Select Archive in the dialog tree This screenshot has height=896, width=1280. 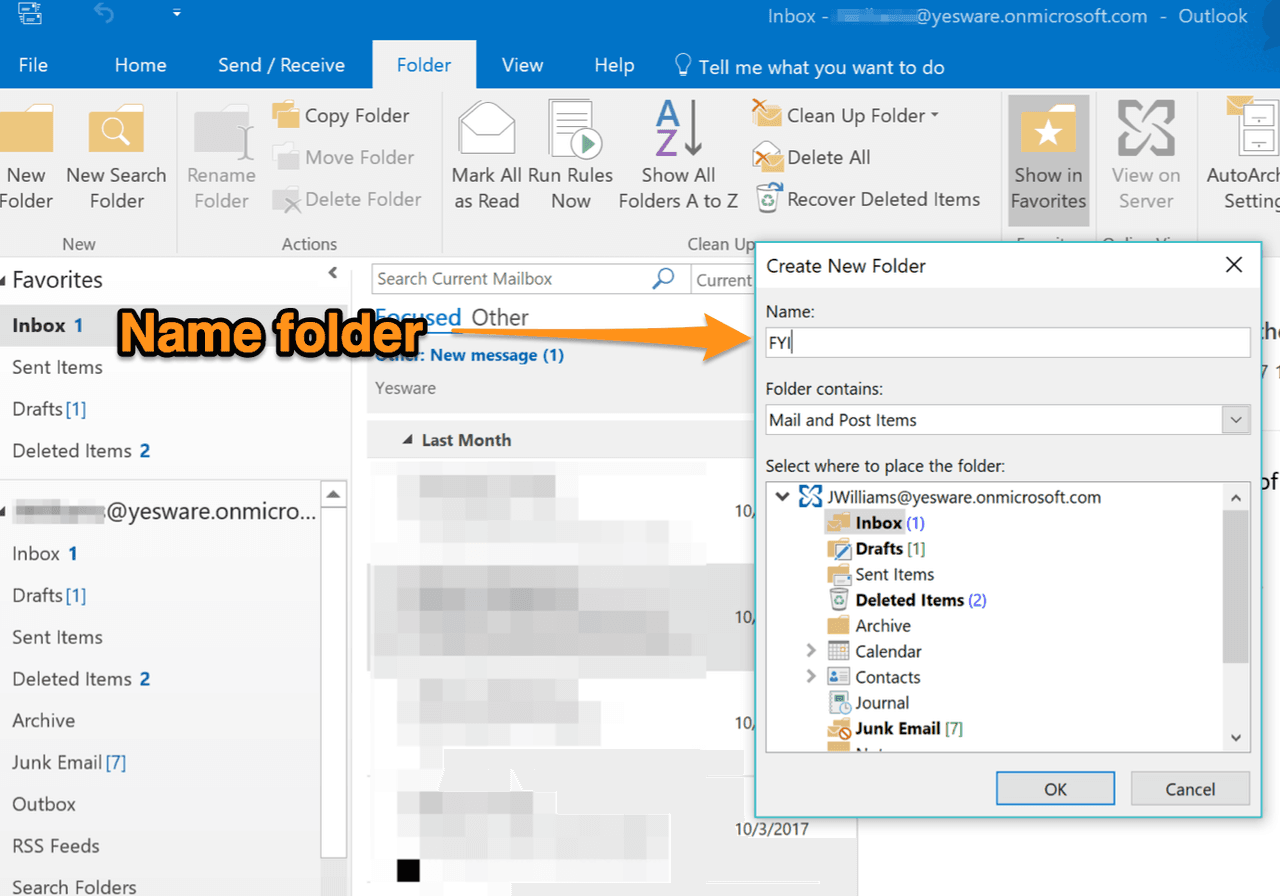[x=868, y=626]
